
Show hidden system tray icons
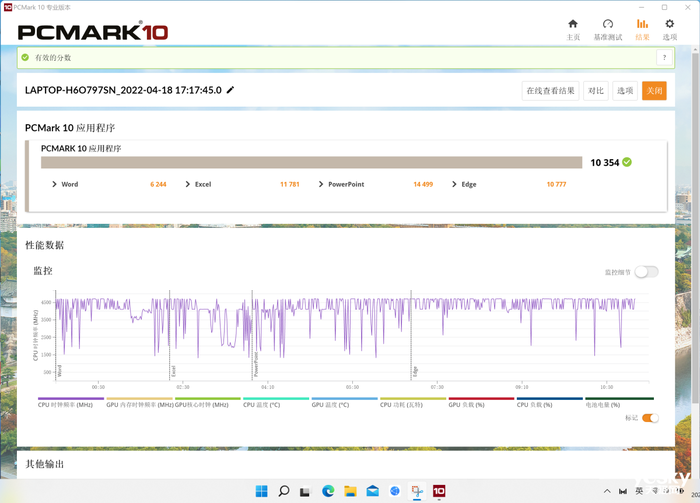click(607, 491)
